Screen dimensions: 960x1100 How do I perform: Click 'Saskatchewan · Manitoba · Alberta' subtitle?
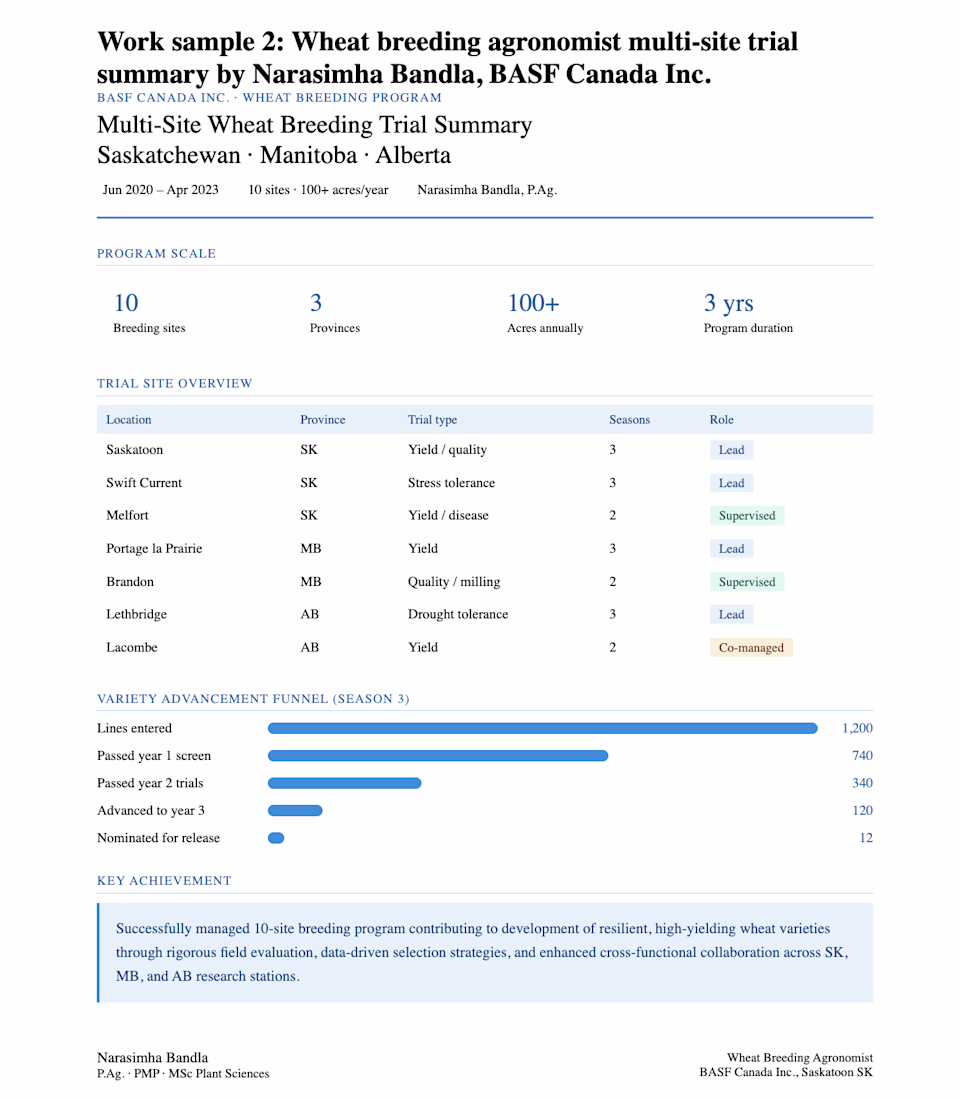coord(274,155)
